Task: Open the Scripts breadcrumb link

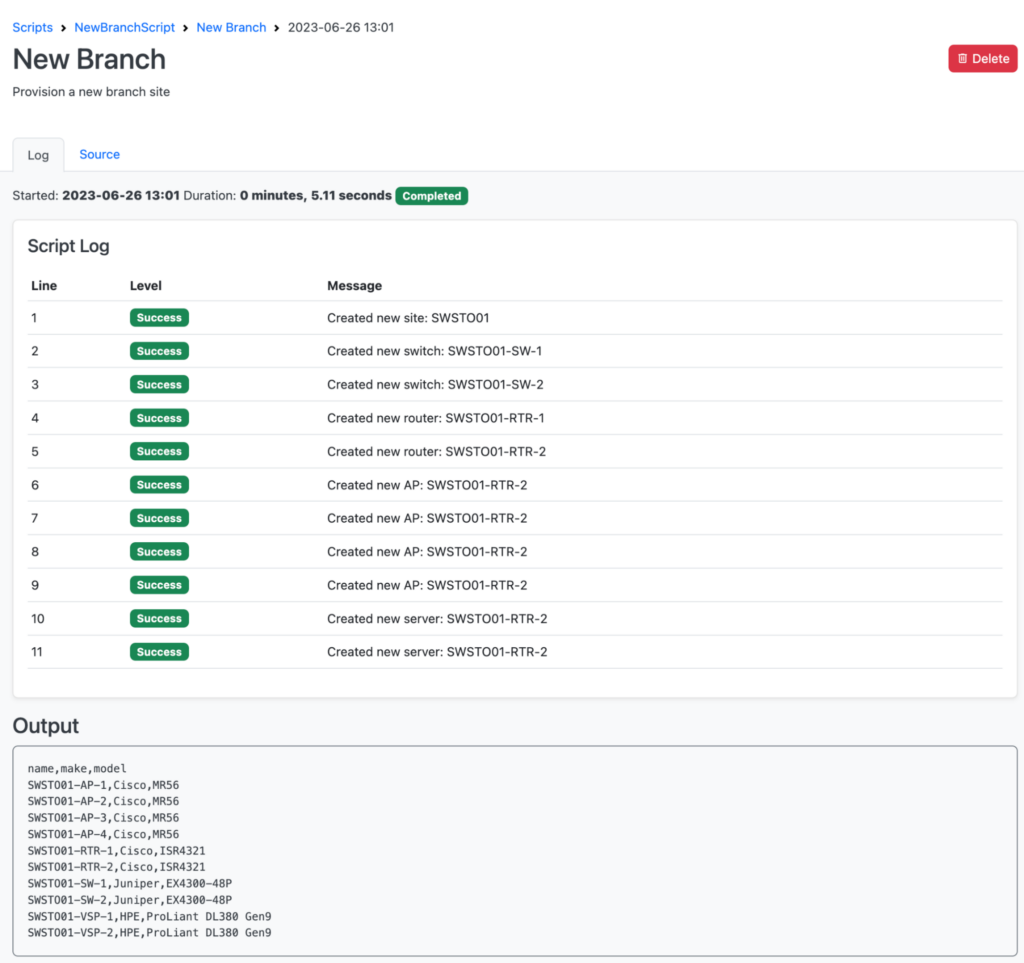Action: pos(33,27)
